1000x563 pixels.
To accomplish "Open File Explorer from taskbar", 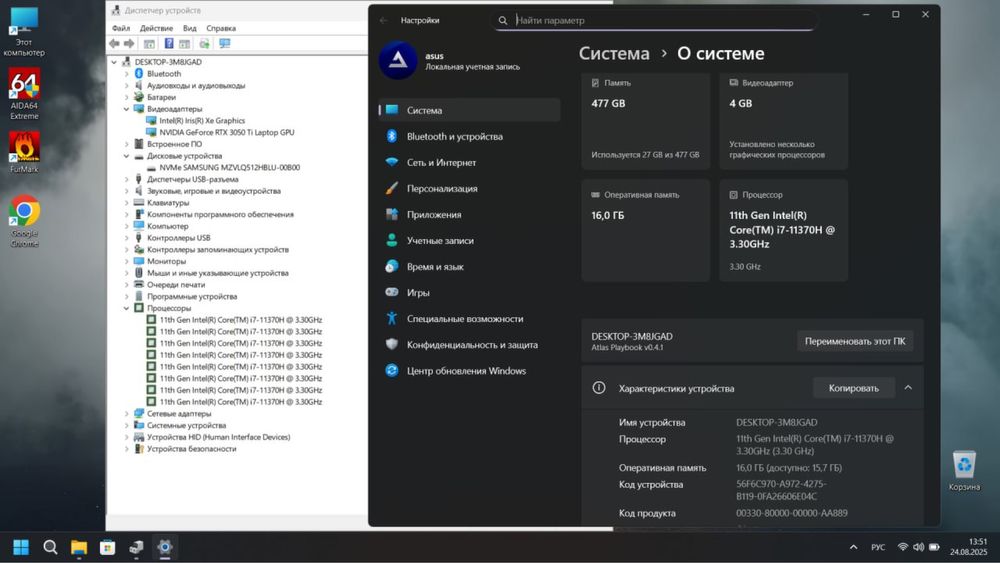I will coord(78,547).
